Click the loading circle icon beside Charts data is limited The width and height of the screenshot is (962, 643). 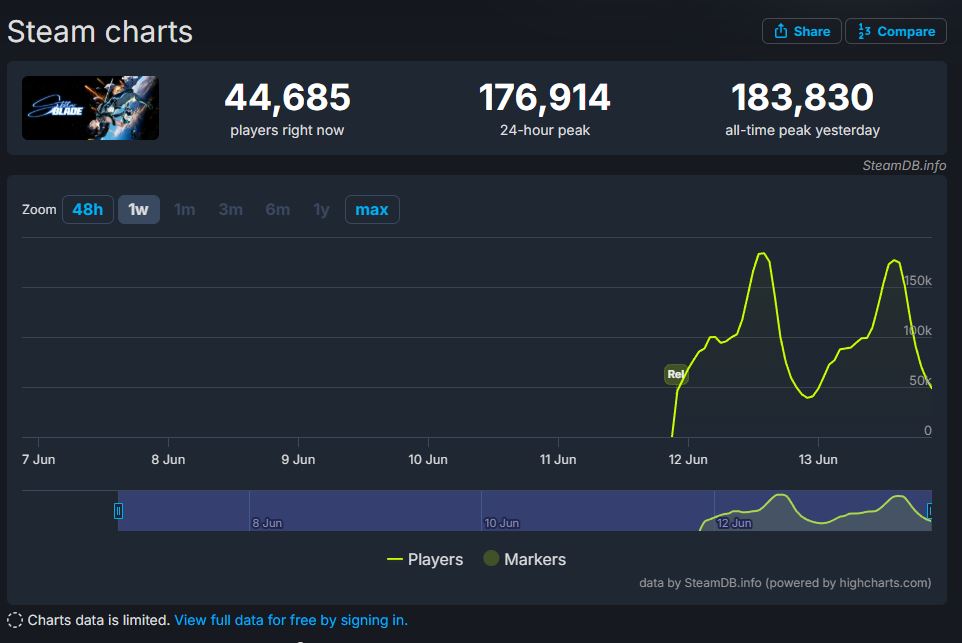15,620
